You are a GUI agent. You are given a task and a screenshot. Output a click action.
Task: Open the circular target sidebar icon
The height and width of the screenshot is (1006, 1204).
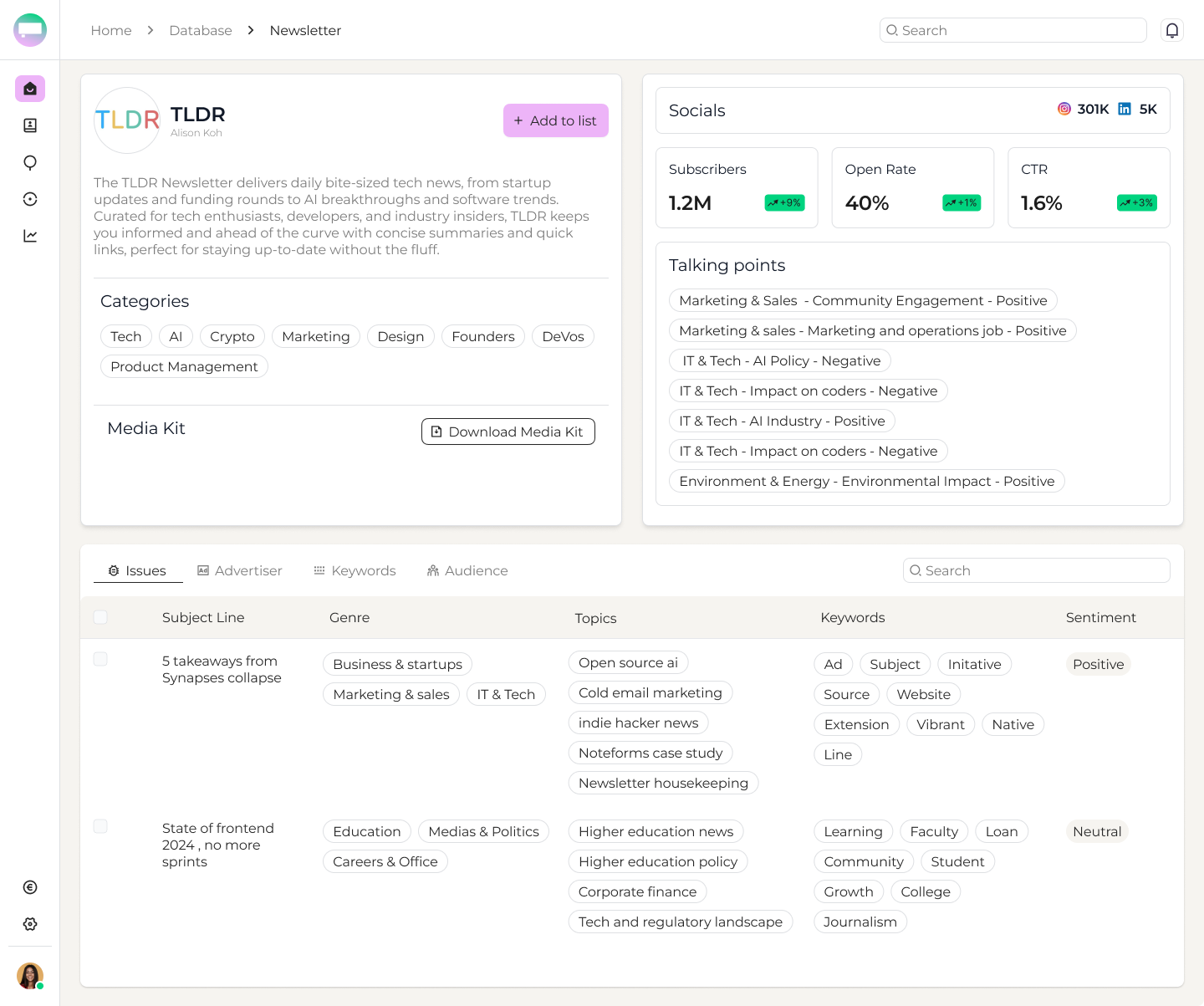coord(30,199)
